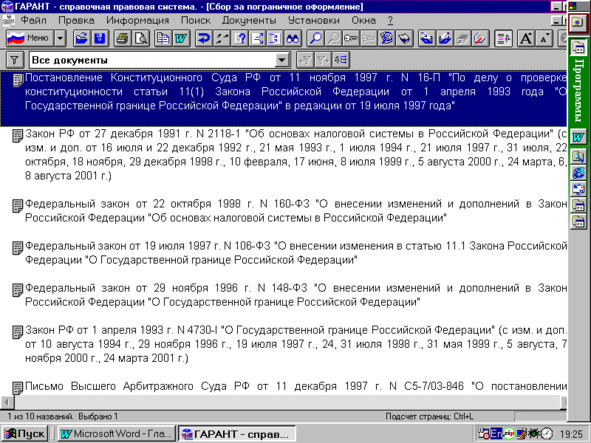Click the blue return arrow icon
The height and width of the screenshot is (443, 591).
click(204, 38)
